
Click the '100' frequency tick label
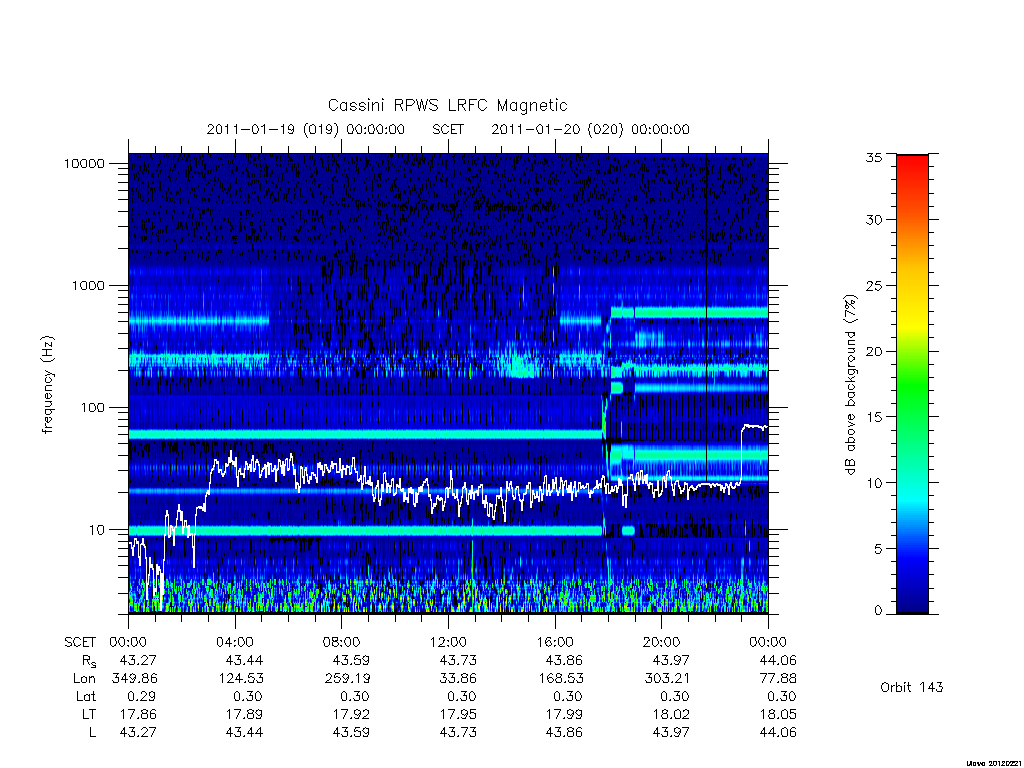pyautogui.click(x=93, y=408)
